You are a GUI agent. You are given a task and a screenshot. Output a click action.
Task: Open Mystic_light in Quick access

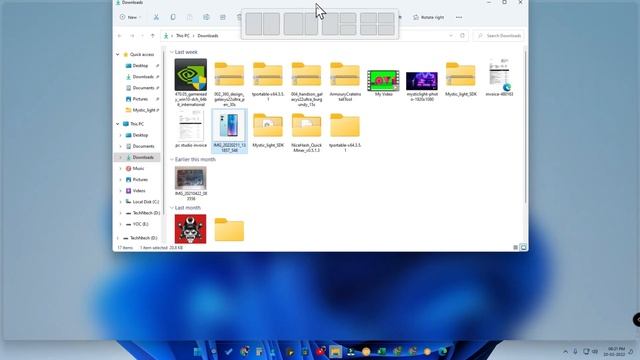144,110
